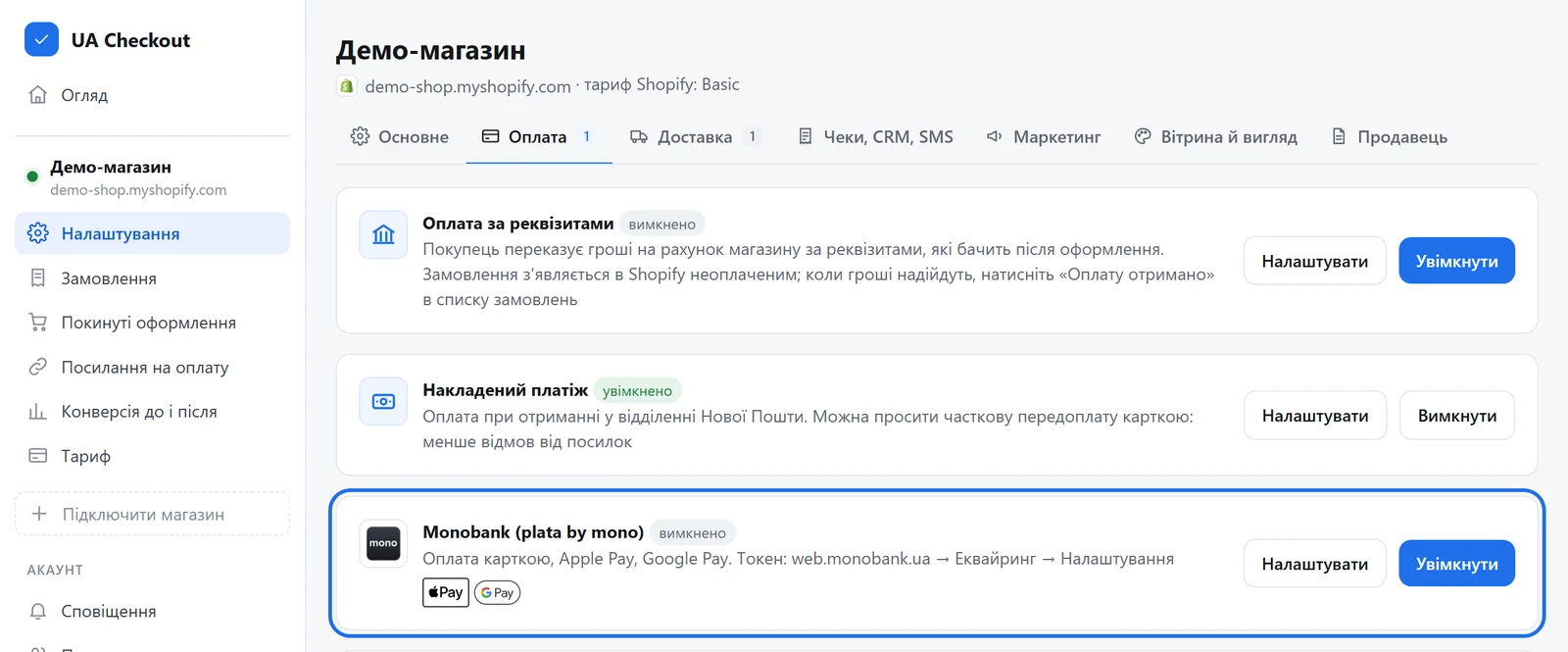Click the card icon on Оплата tab

(x=491, y=136)
